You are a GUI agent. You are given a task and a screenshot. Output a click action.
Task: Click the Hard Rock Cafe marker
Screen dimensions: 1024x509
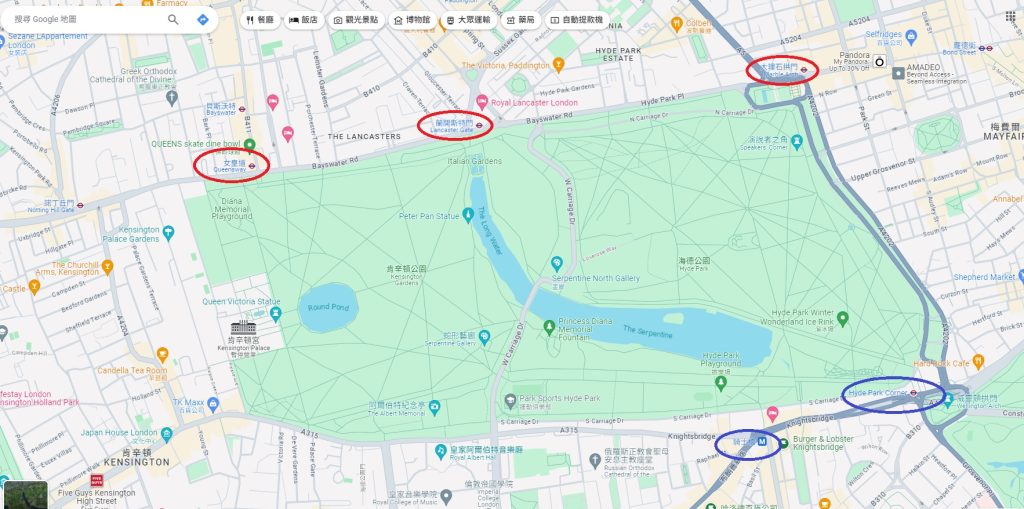tap(978, 360)
